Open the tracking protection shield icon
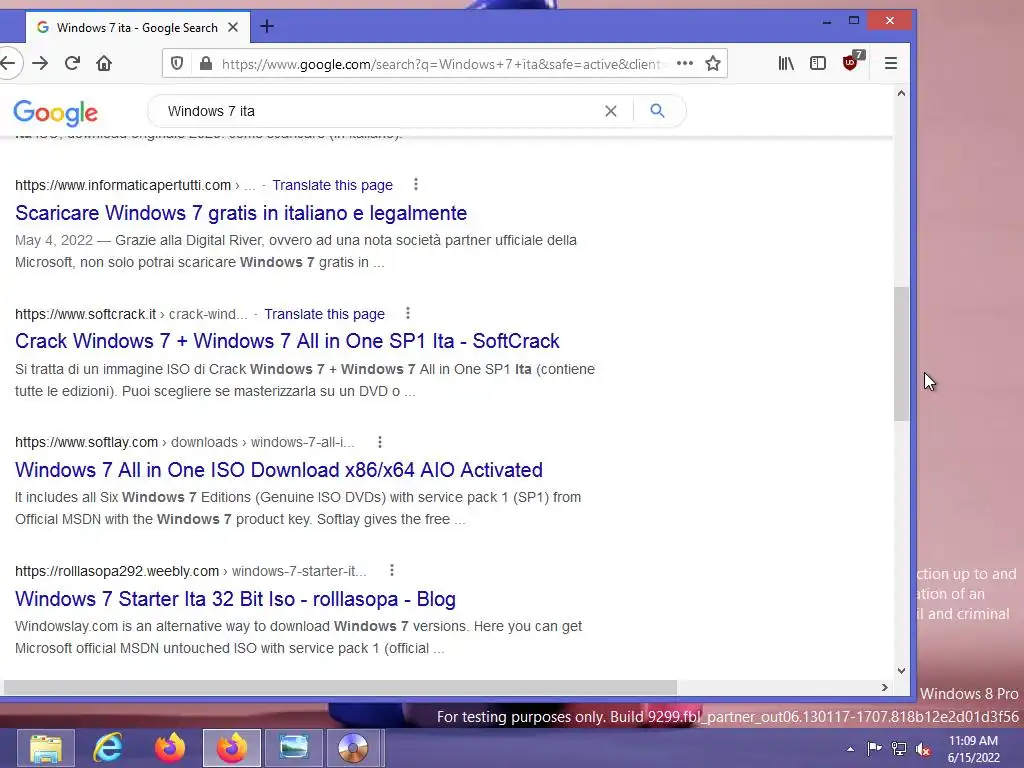1024x768 pixels. click(x=177, y=63)
